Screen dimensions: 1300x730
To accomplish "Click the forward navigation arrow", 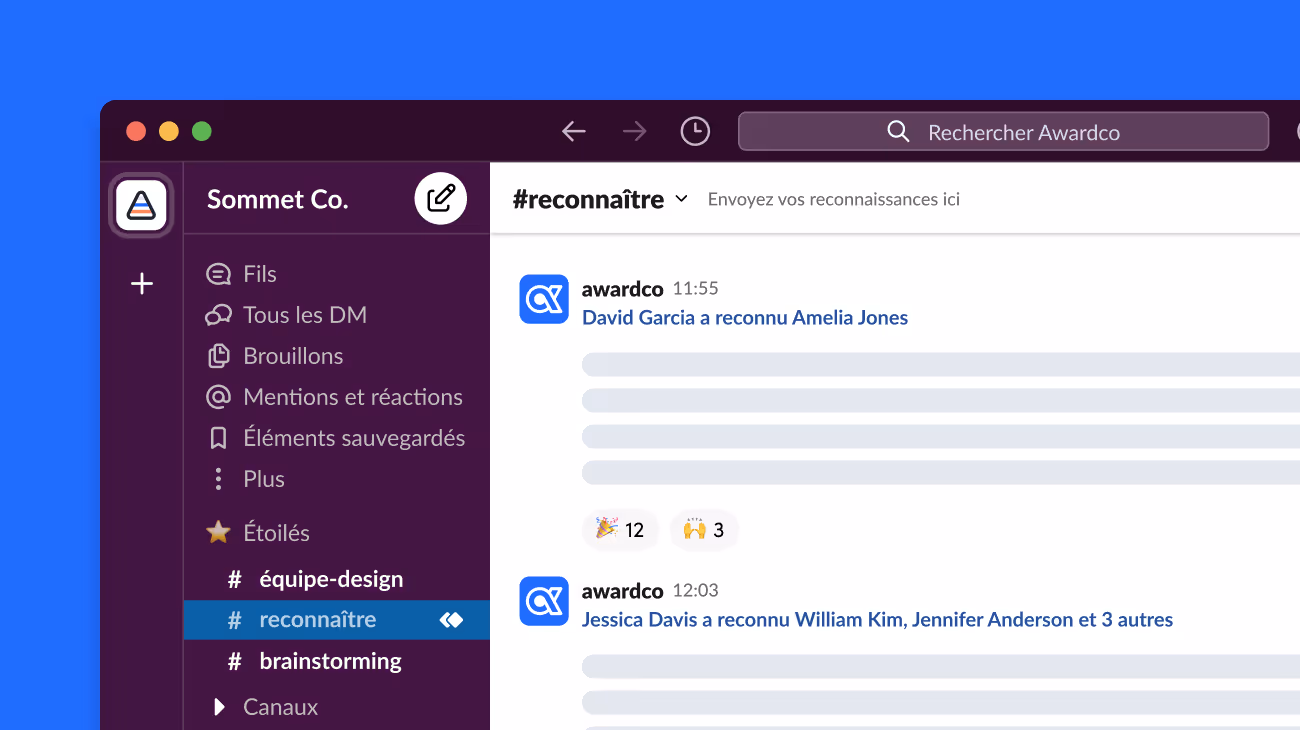I will 634,131.
